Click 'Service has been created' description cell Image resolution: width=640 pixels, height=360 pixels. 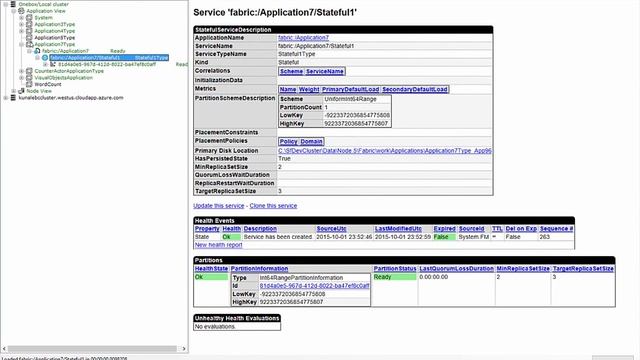pos(278,237)
